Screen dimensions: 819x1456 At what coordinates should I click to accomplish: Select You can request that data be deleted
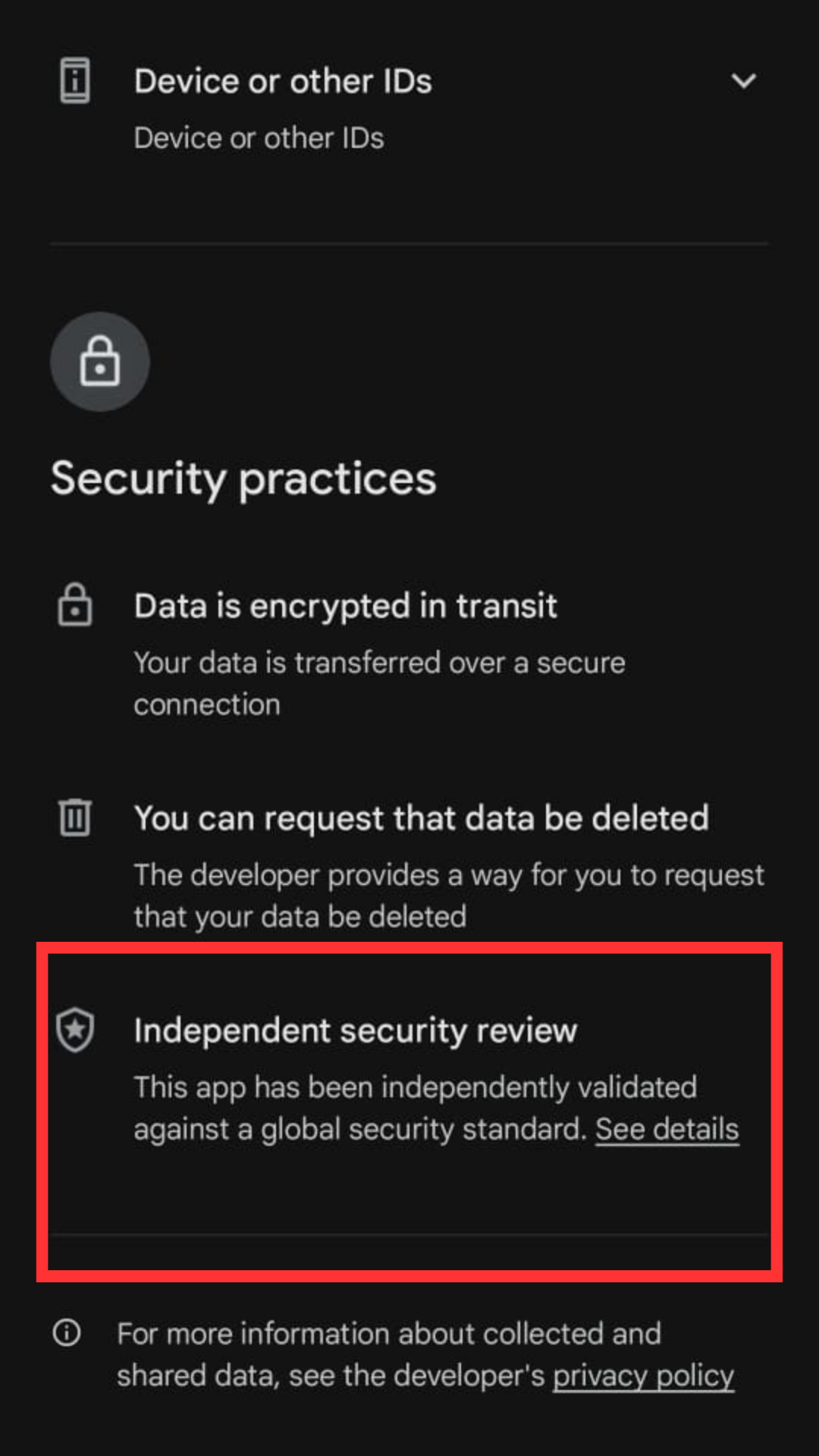[422, 818]
